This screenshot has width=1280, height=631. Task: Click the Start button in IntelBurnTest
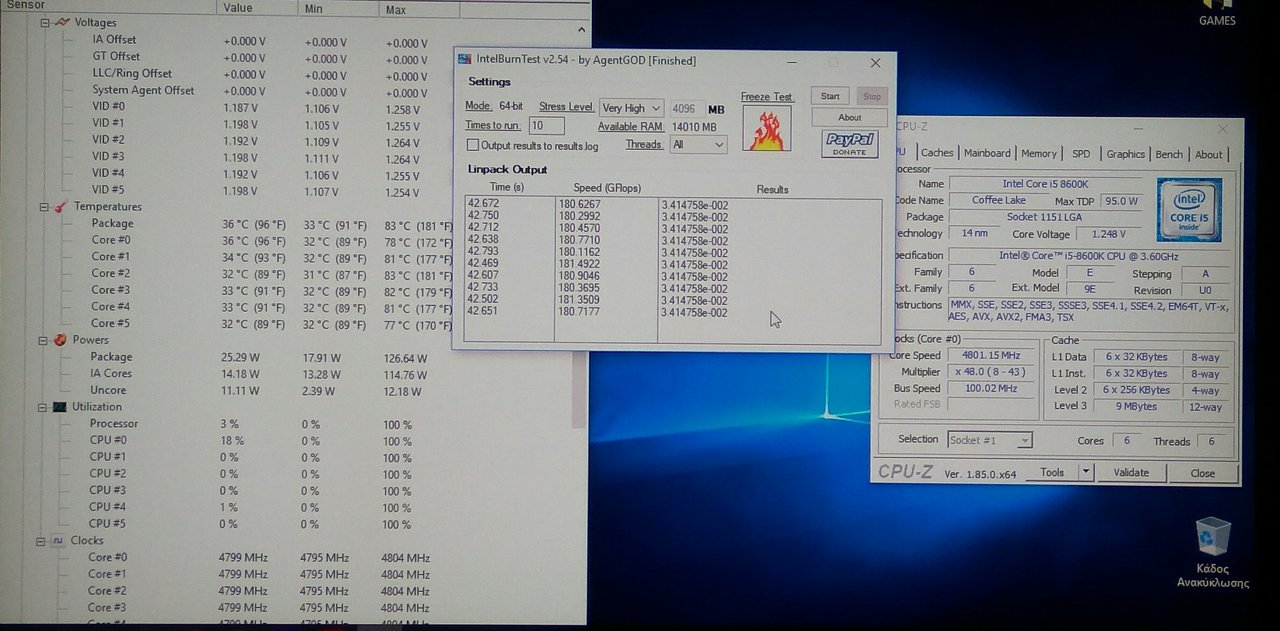point(830,96)
